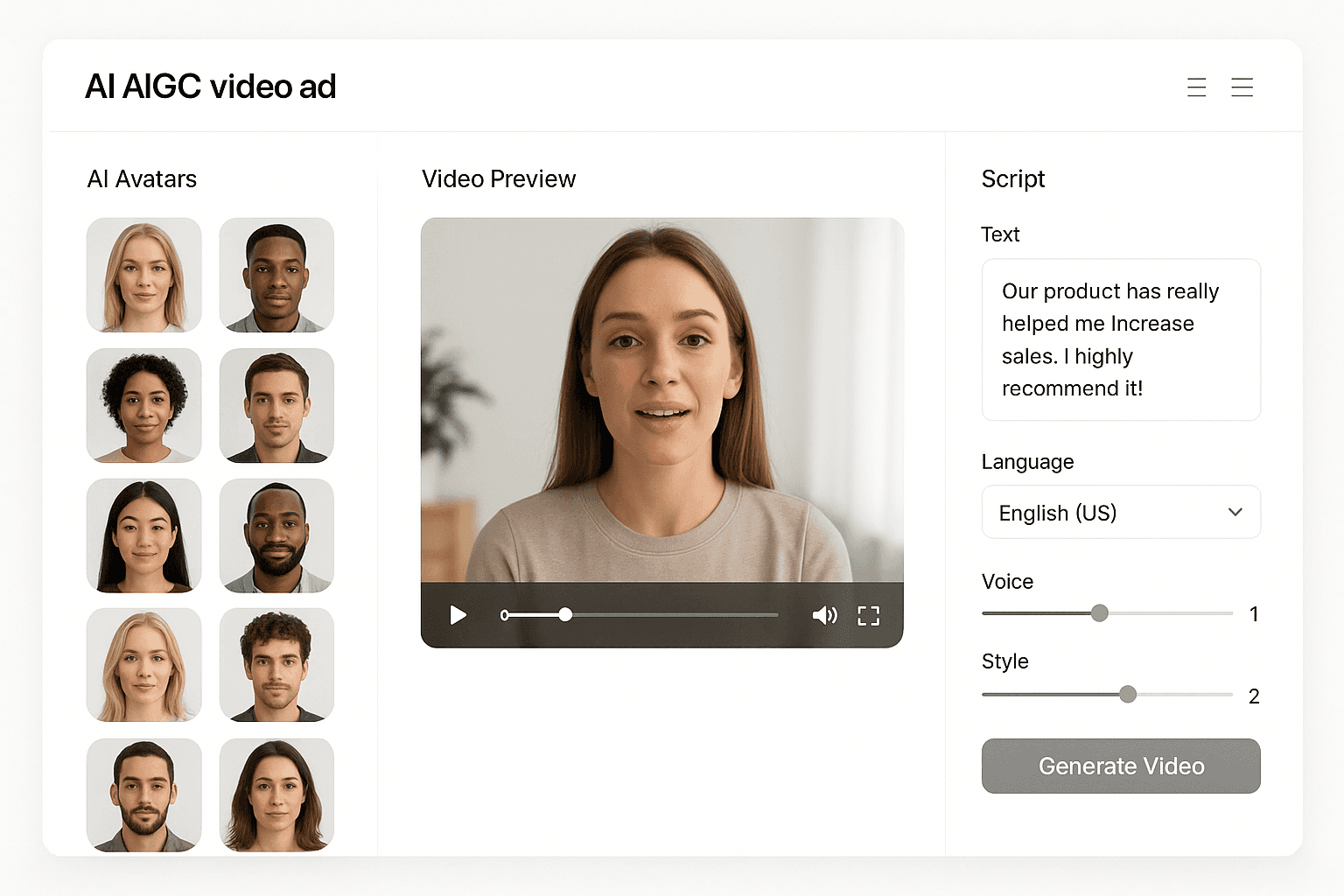Open the first hamburger menu at top right
The image size is (1344, 896).
click(1196, 87)
